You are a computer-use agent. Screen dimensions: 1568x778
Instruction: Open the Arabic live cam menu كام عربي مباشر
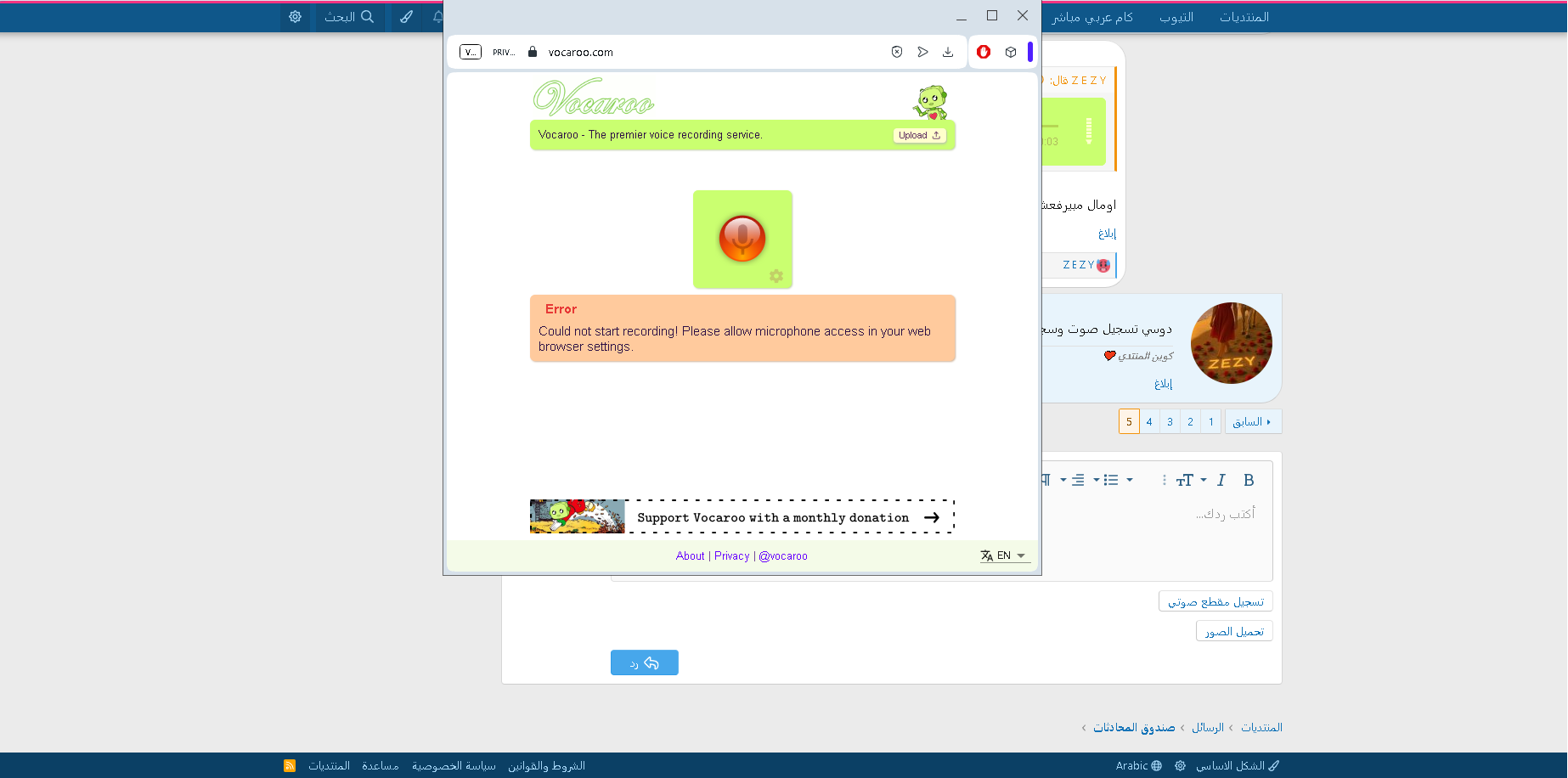coord(1092,17)
